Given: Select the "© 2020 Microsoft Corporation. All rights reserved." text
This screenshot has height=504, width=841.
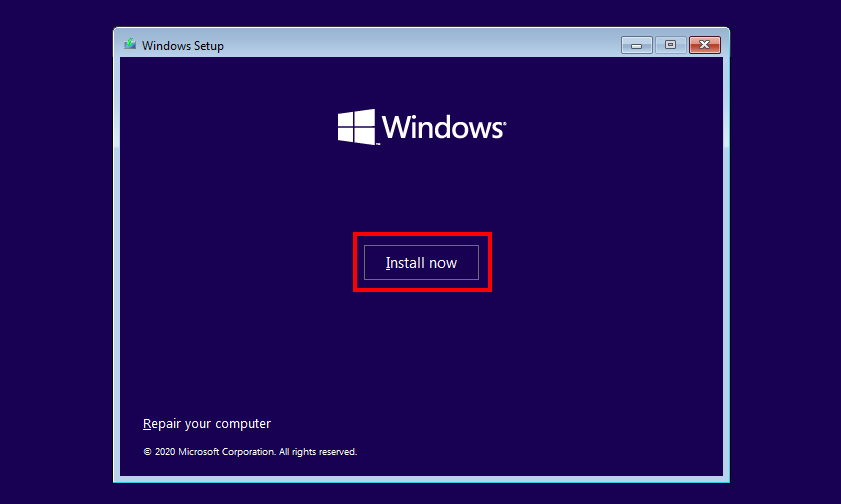Looking at the screenshot, I should pyautogui.click(x=250, y=451).
